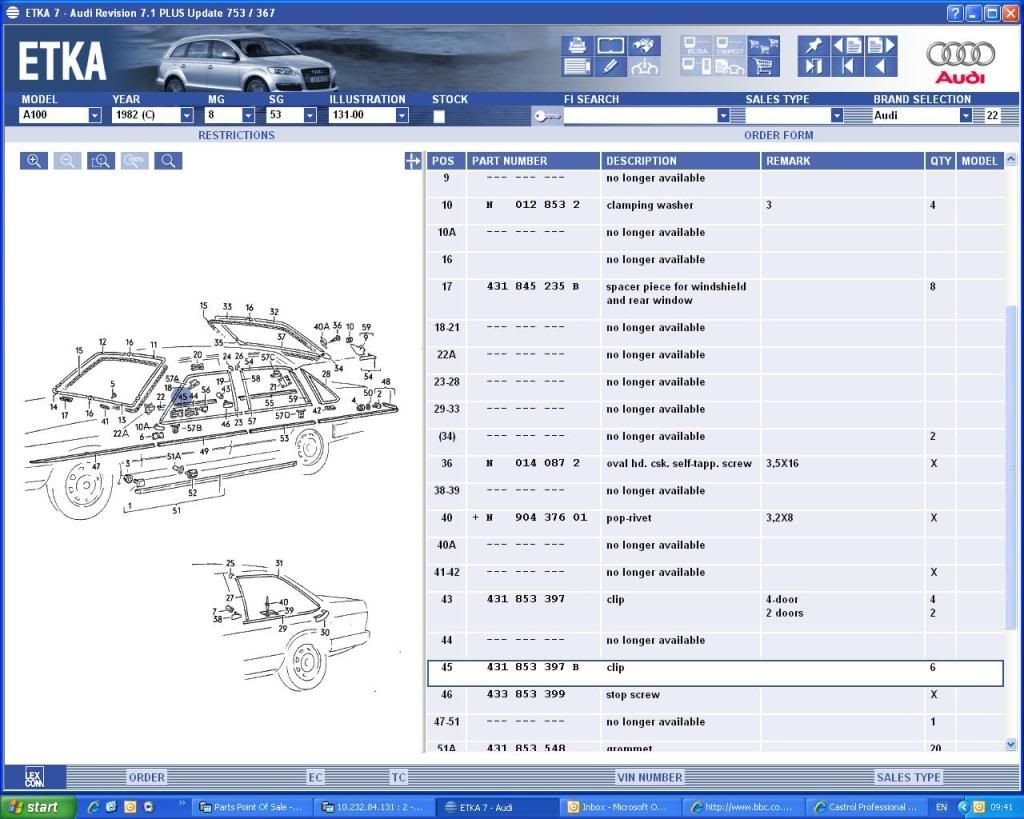Switch to the ORDER FORM tab
Screen dimensions: 1024x819
[x=778, y=135]
